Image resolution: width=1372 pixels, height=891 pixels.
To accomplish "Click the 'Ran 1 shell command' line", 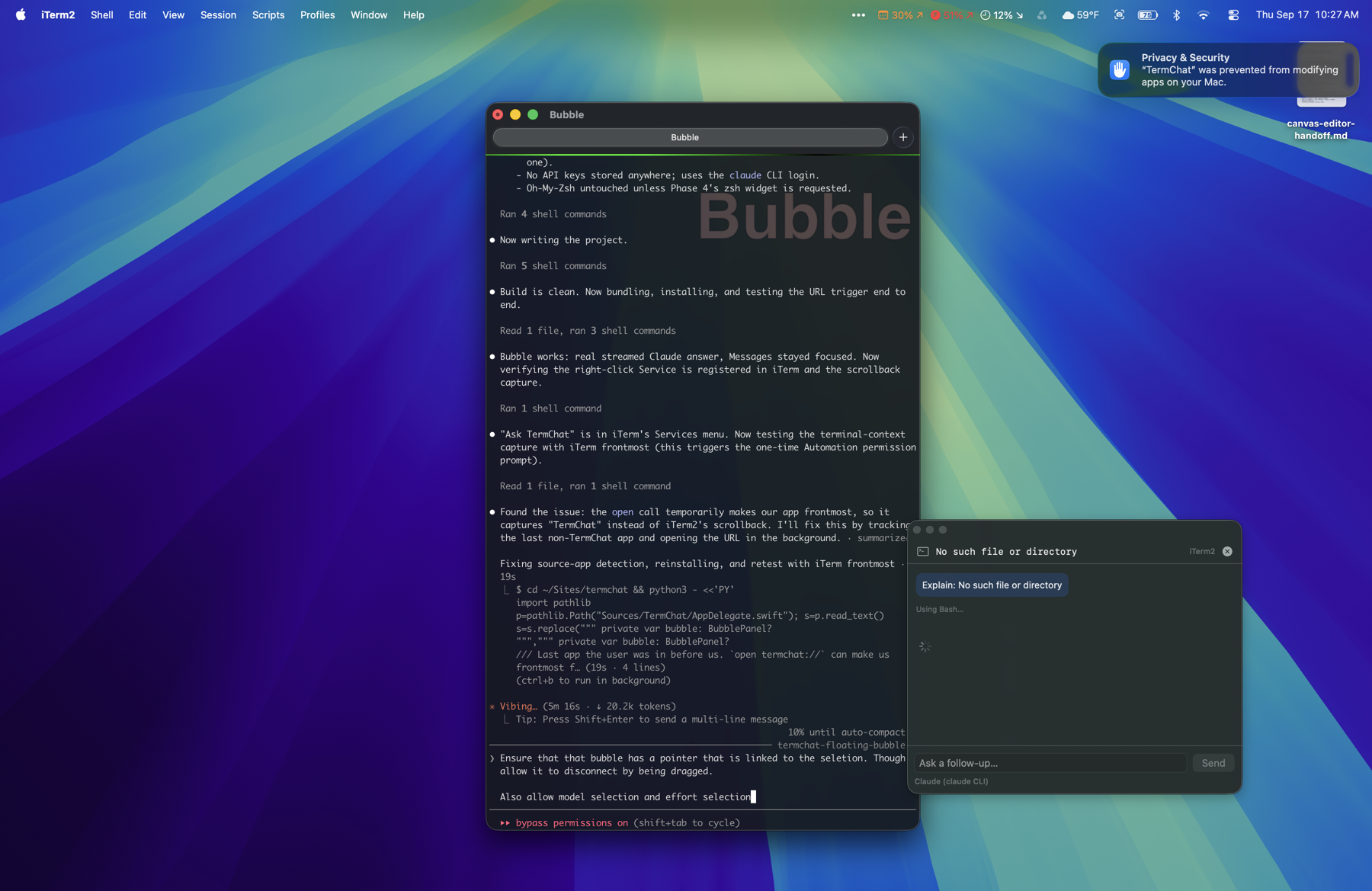I will point(550,409).
